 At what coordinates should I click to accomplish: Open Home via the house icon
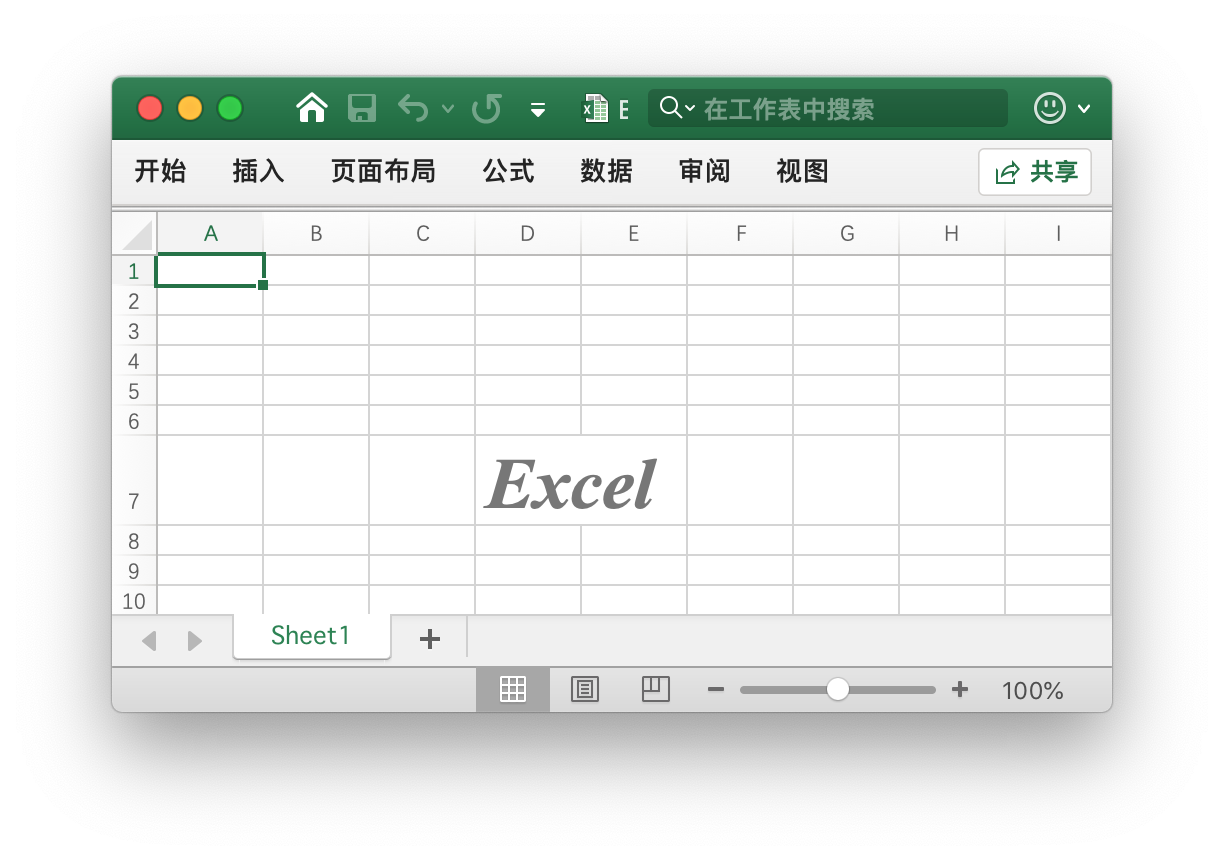point(311,107)
